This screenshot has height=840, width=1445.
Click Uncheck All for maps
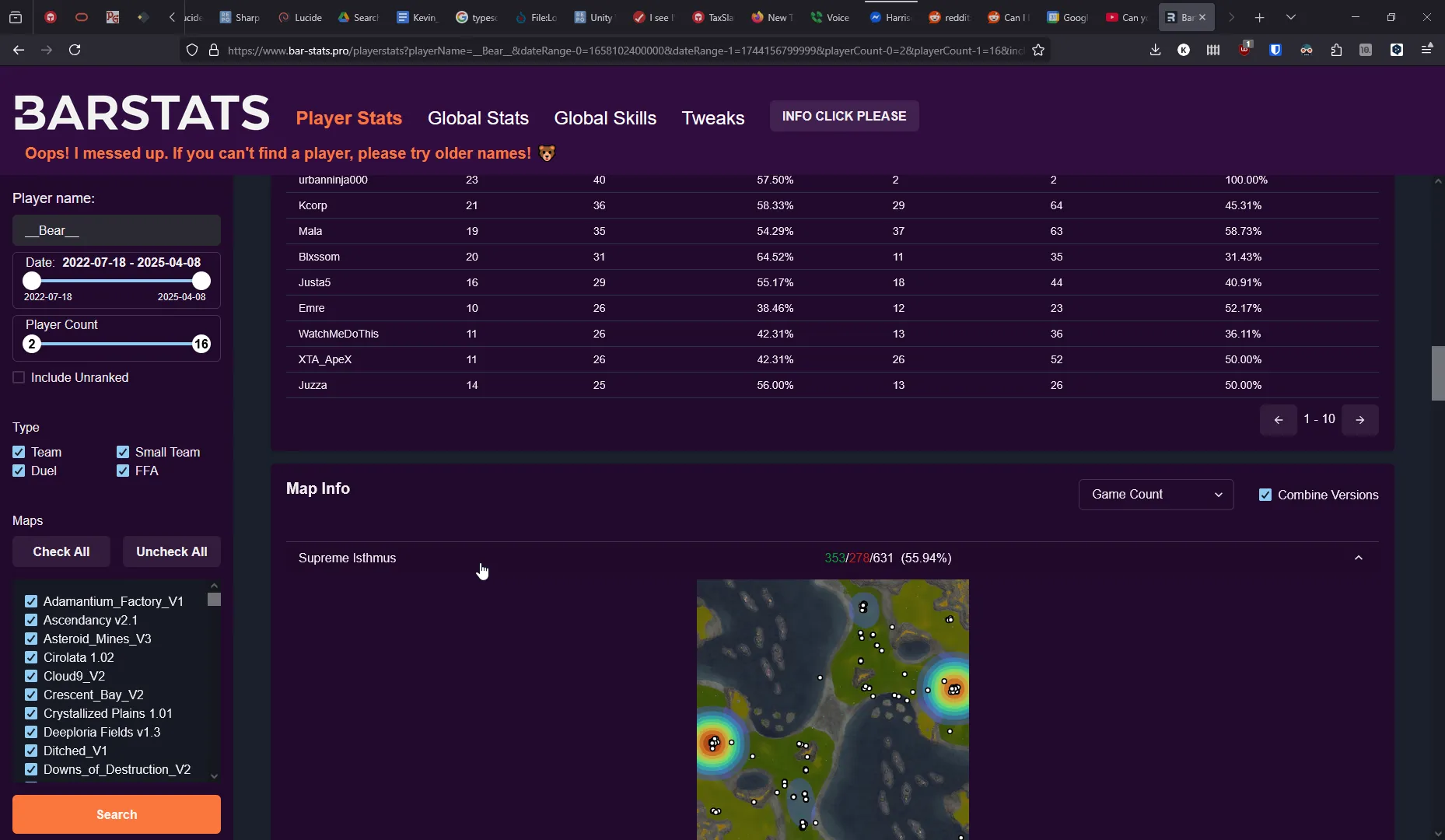click(x=171, y=551)
